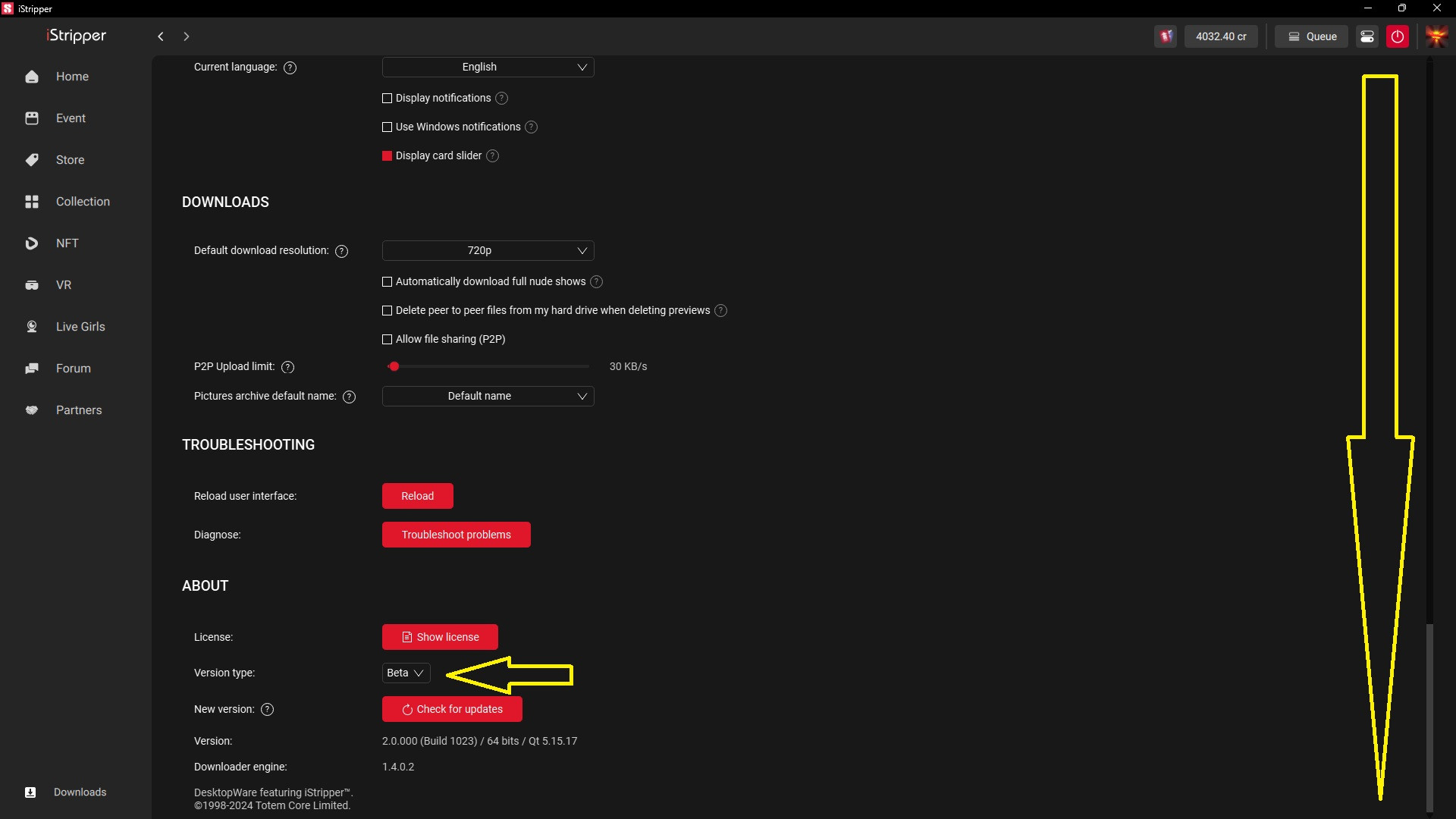Screen dimensions: 1456x819
Task: Click the Check for updates button
Action: [452, 710]
